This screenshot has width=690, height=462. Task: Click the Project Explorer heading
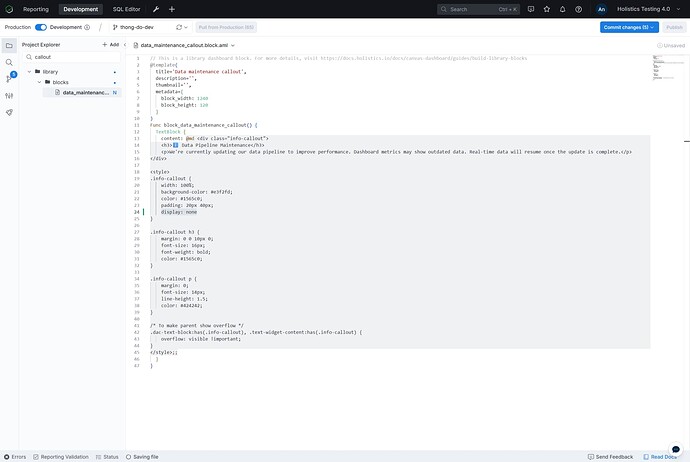click(x=41, y=44)
